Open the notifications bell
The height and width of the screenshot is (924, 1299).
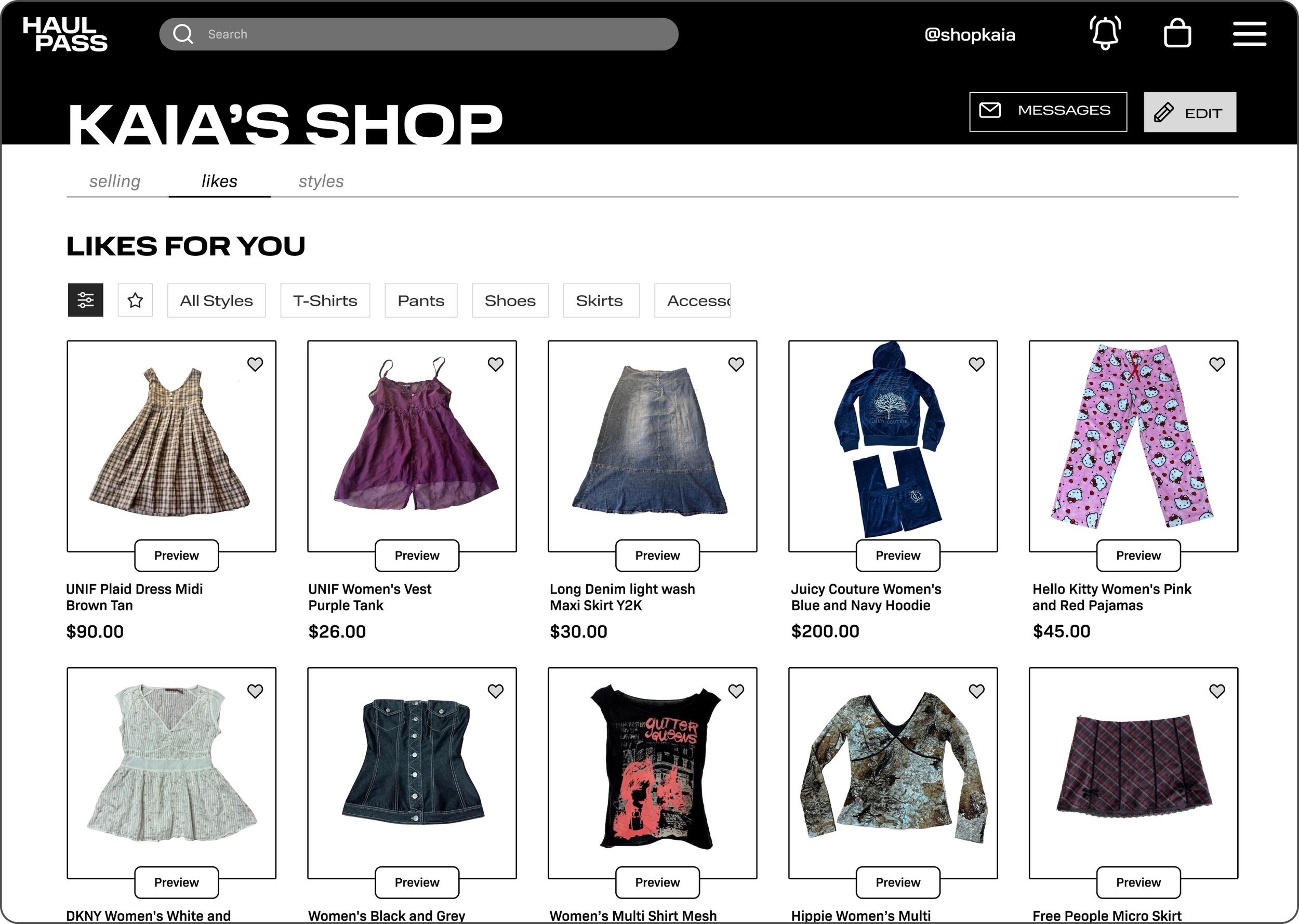click(1105, 33)
